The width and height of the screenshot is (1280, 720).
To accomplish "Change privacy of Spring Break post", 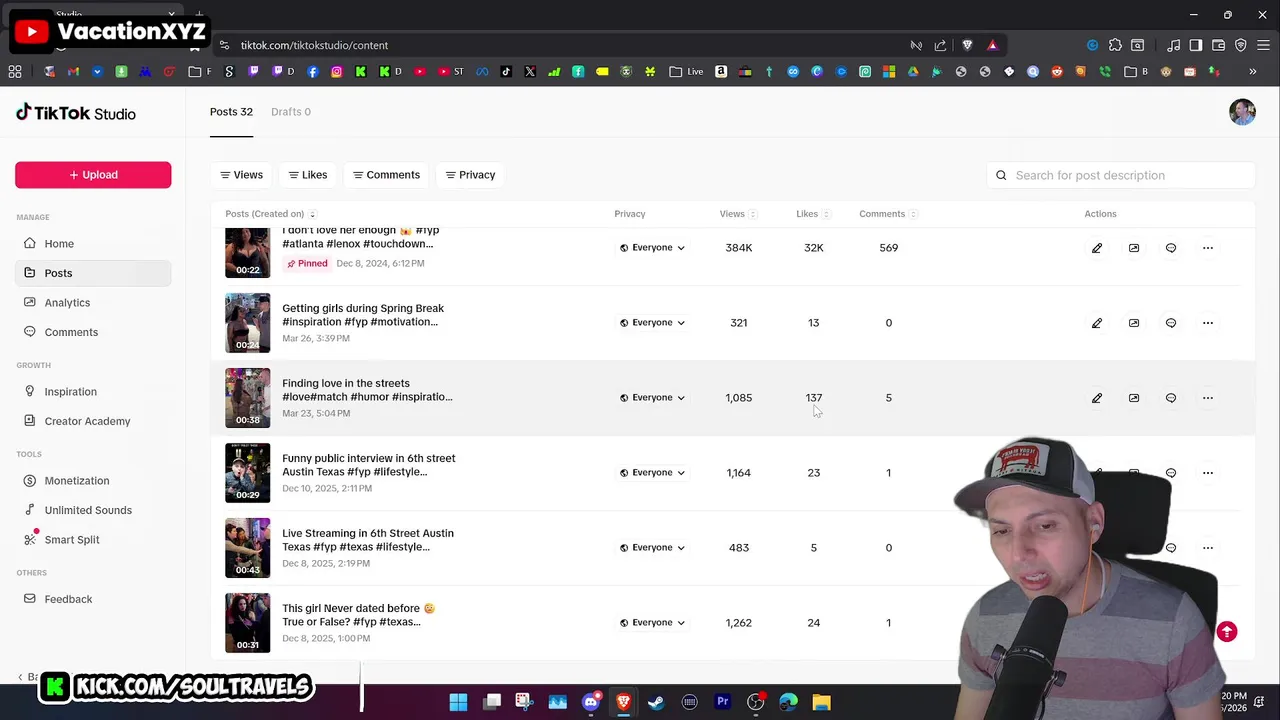I will (652, 323).
